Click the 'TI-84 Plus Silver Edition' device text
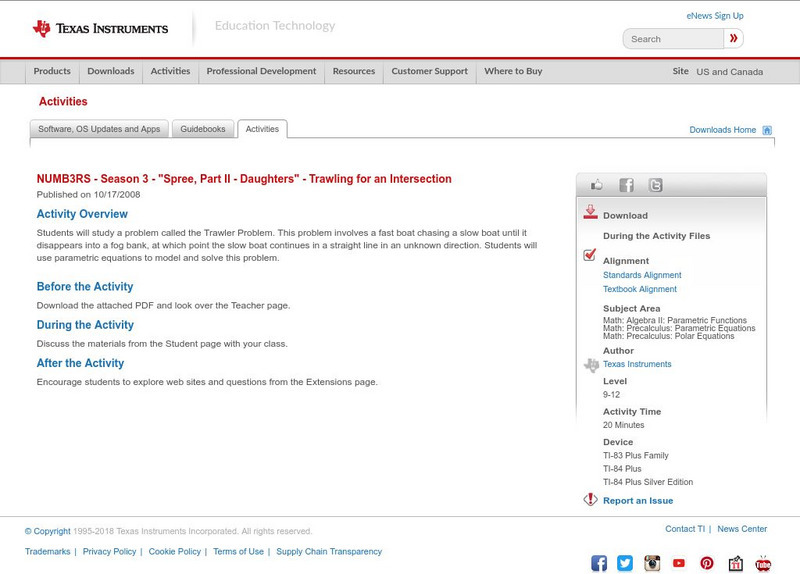The width and height of the screenshot is (800, 574). click(x=648, y=482)
